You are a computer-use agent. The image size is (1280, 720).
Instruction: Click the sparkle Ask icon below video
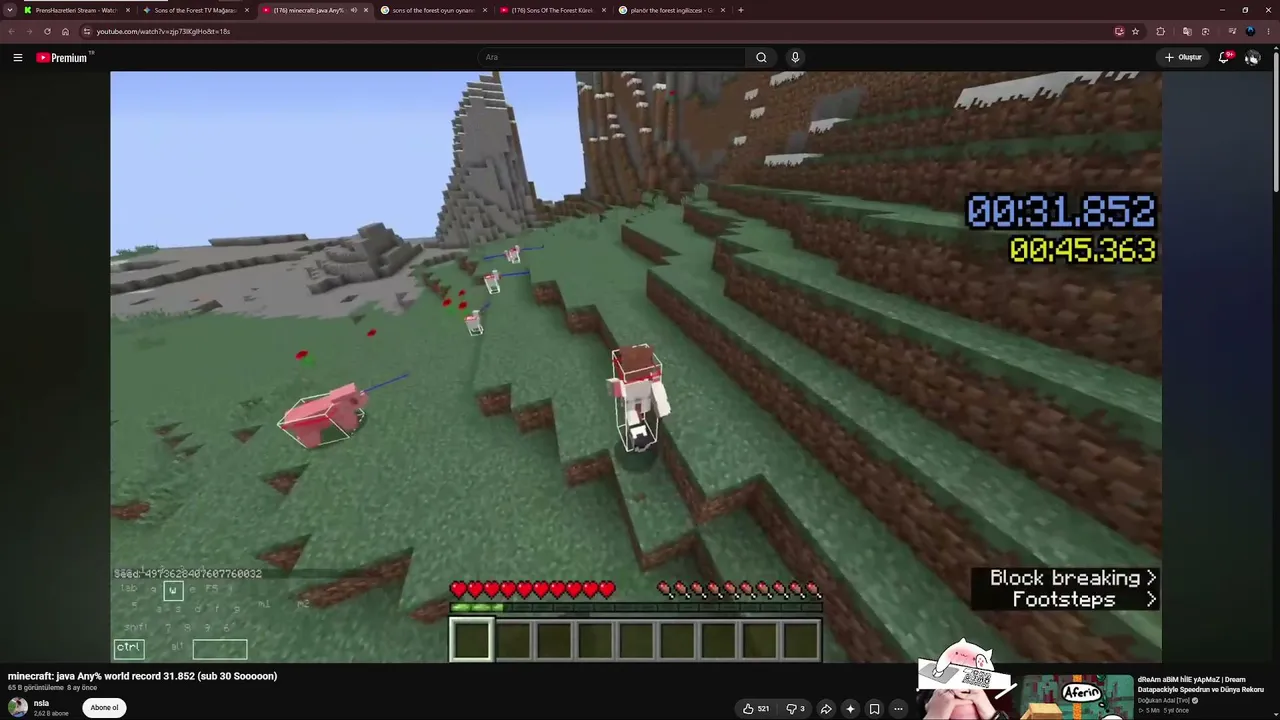[850, 709]
